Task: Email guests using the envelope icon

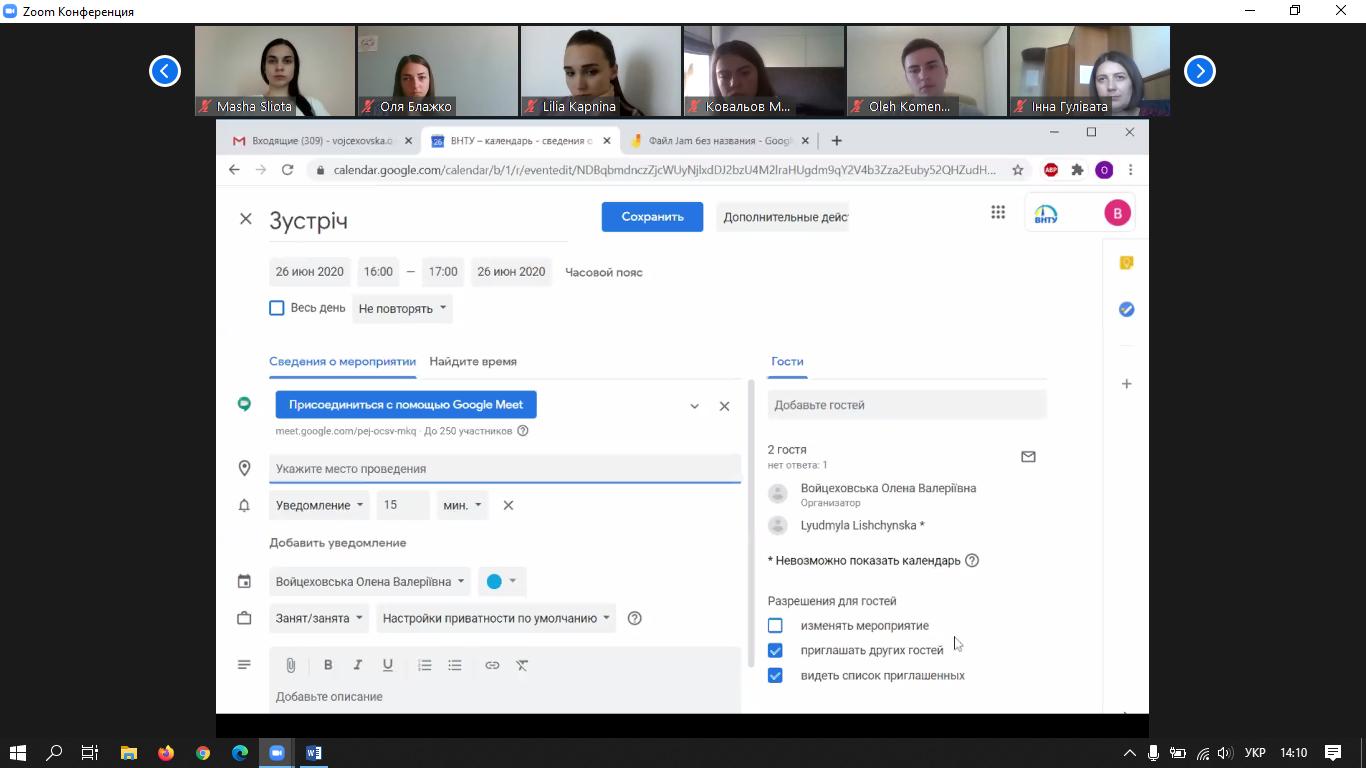Action: click(1028, 457)
